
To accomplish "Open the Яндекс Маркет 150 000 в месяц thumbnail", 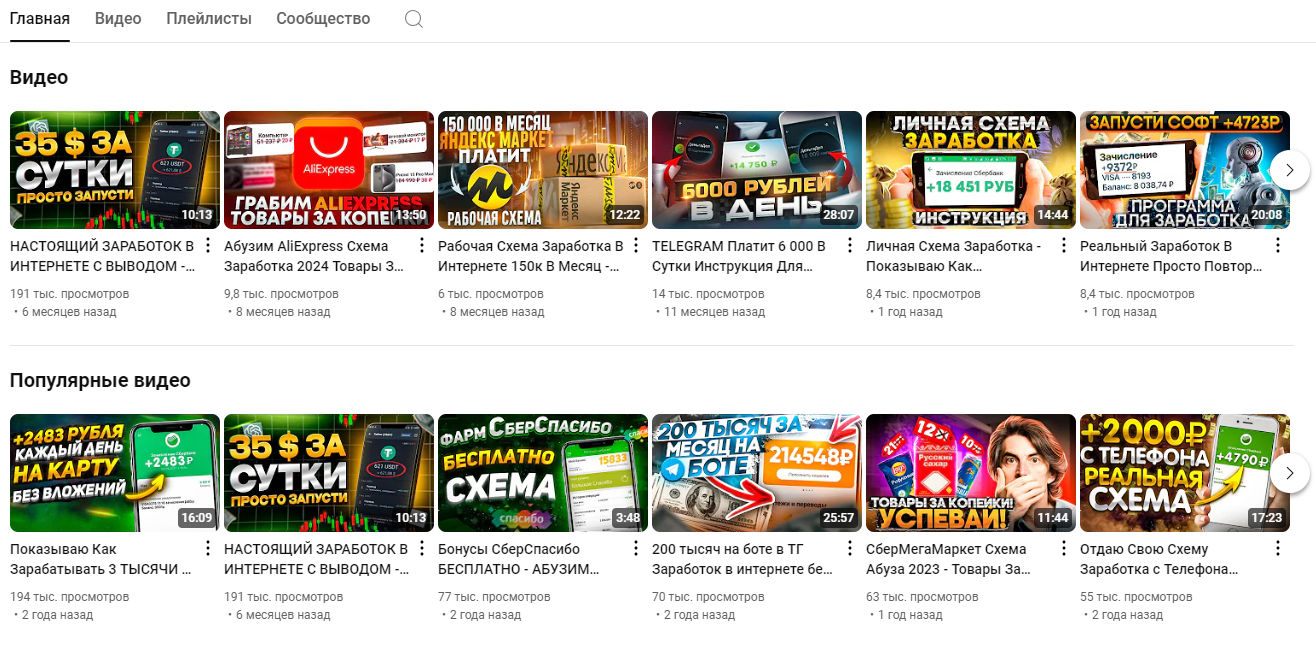I will [x=543, y=170].
